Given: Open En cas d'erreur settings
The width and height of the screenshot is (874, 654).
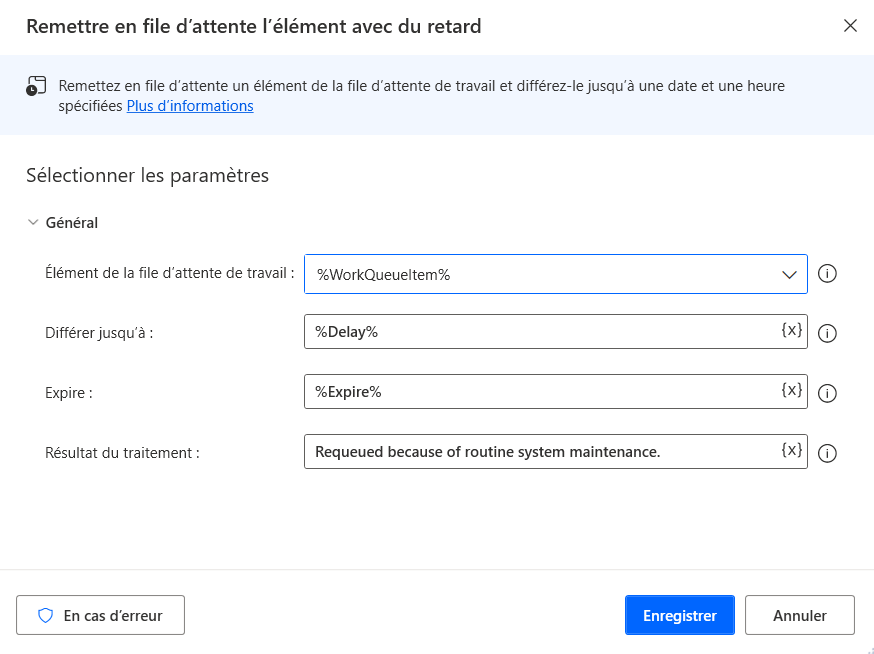Looking at the screenshot, I should click(x=100, y=615).
